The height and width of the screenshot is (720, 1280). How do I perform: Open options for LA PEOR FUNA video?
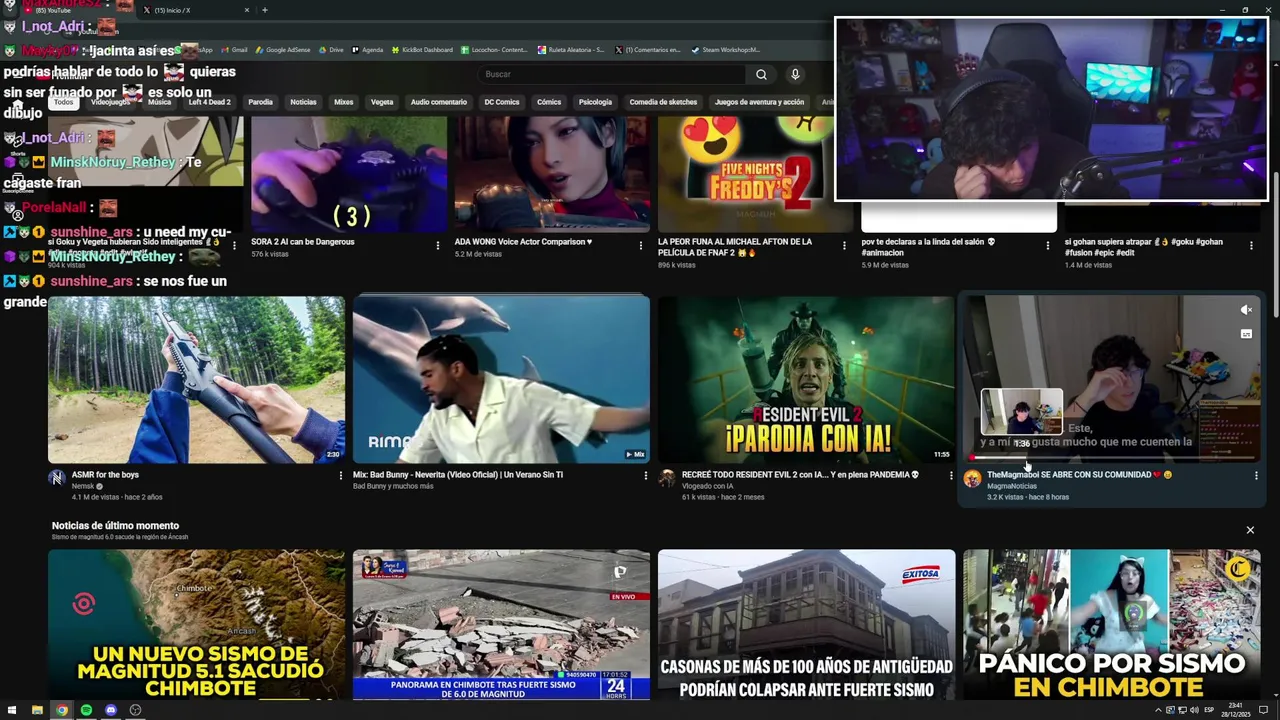[844, 245]
